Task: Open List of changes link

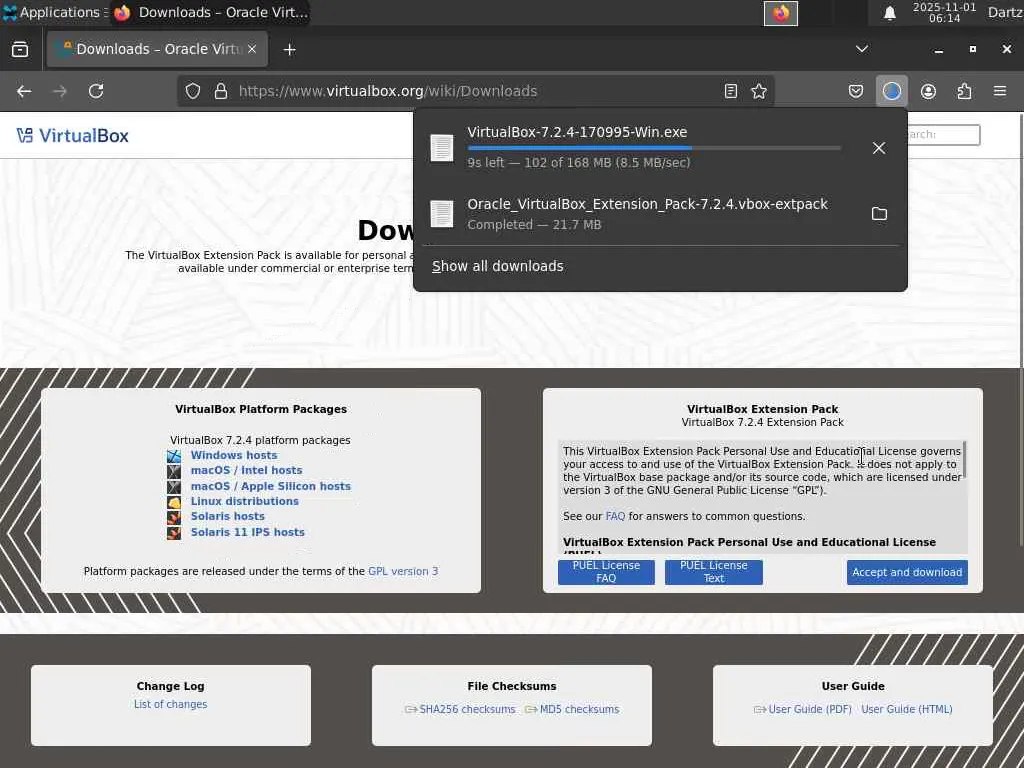Action: click(x=170, y=705)
